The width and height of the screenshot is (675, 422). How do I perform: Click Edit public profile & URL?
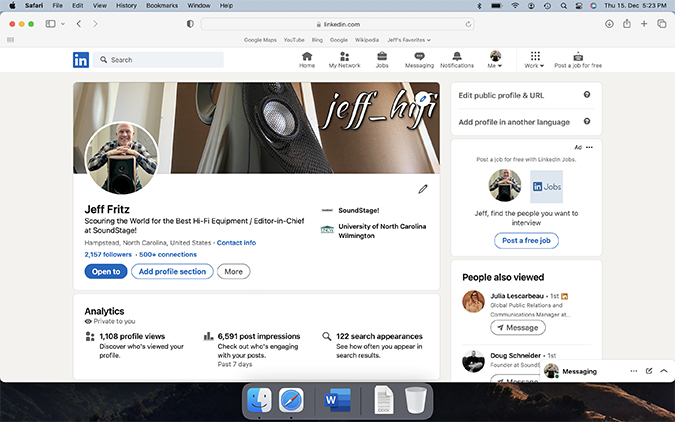(x=501, y=95)
